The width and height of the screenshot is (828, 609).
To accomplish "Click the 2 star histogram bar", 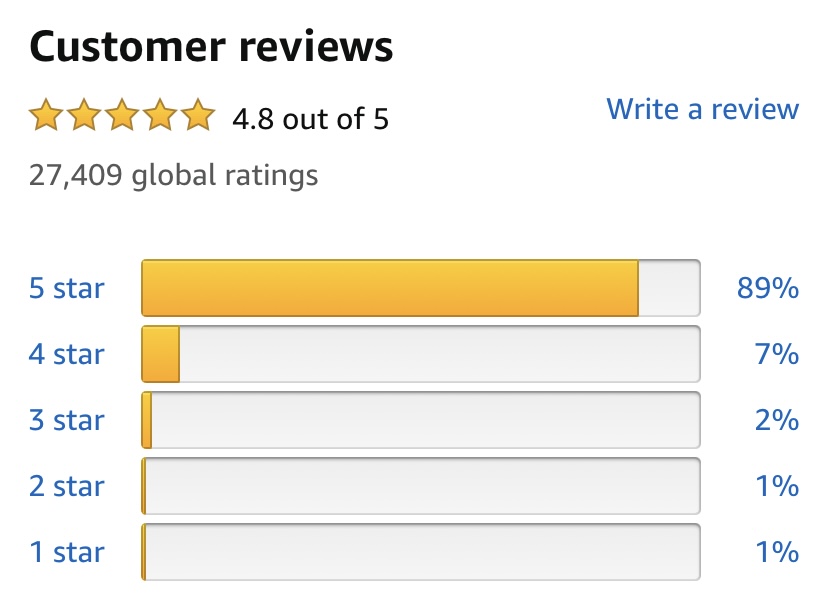I will click(x=421, y=486).
